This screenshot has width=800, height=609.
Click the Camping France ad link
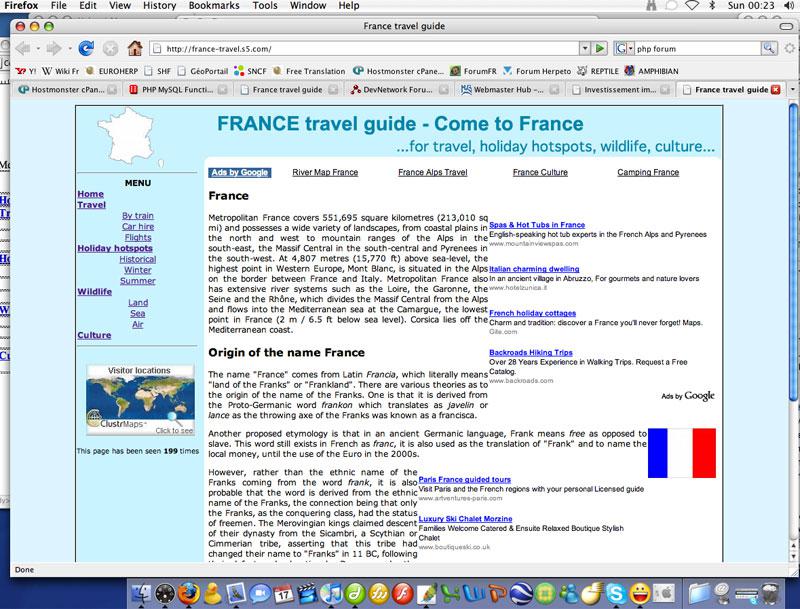(x=648, y=172)
